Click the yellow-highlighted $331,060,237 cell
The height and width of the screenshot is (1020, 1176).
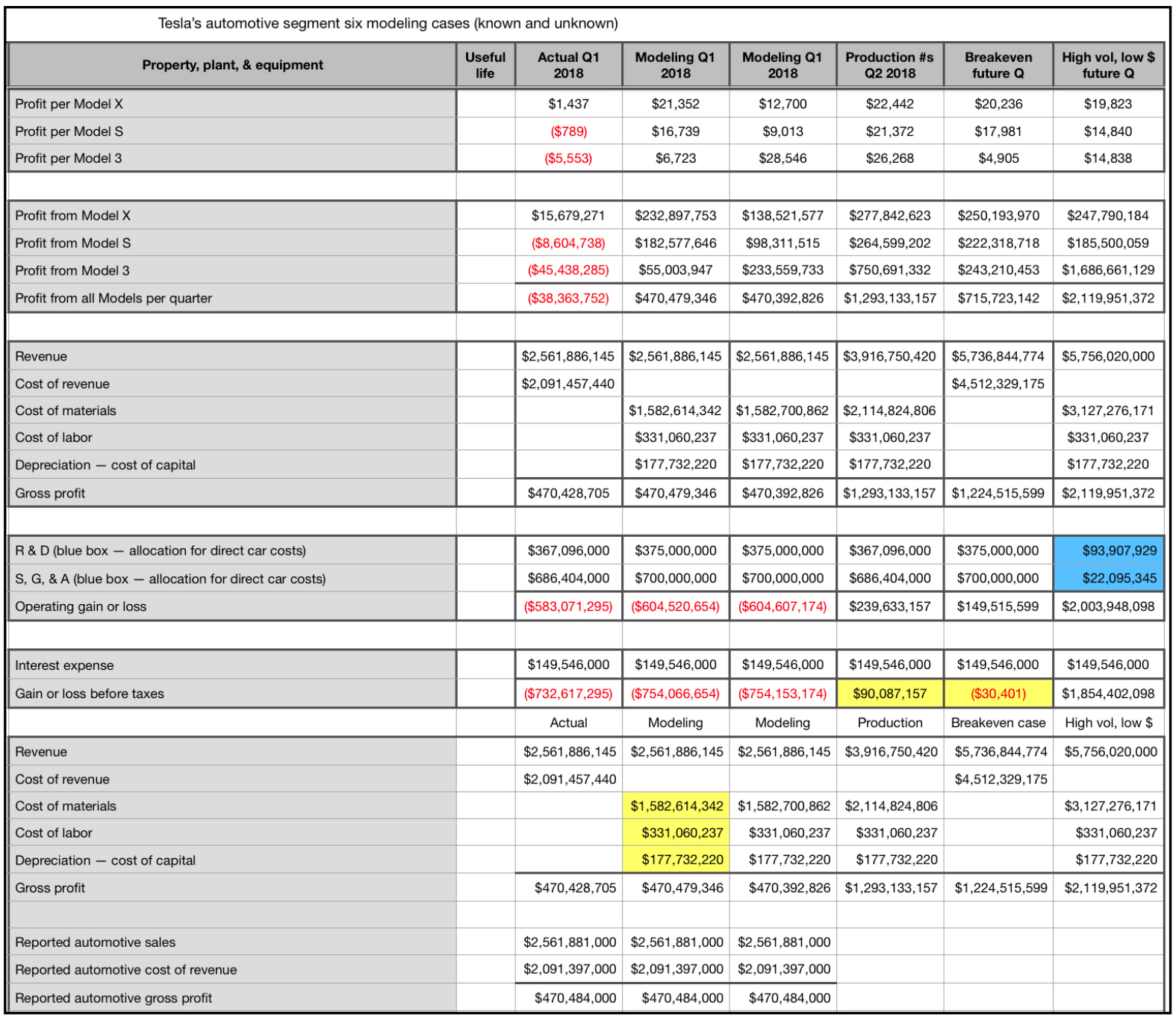(x=676, y=833)
